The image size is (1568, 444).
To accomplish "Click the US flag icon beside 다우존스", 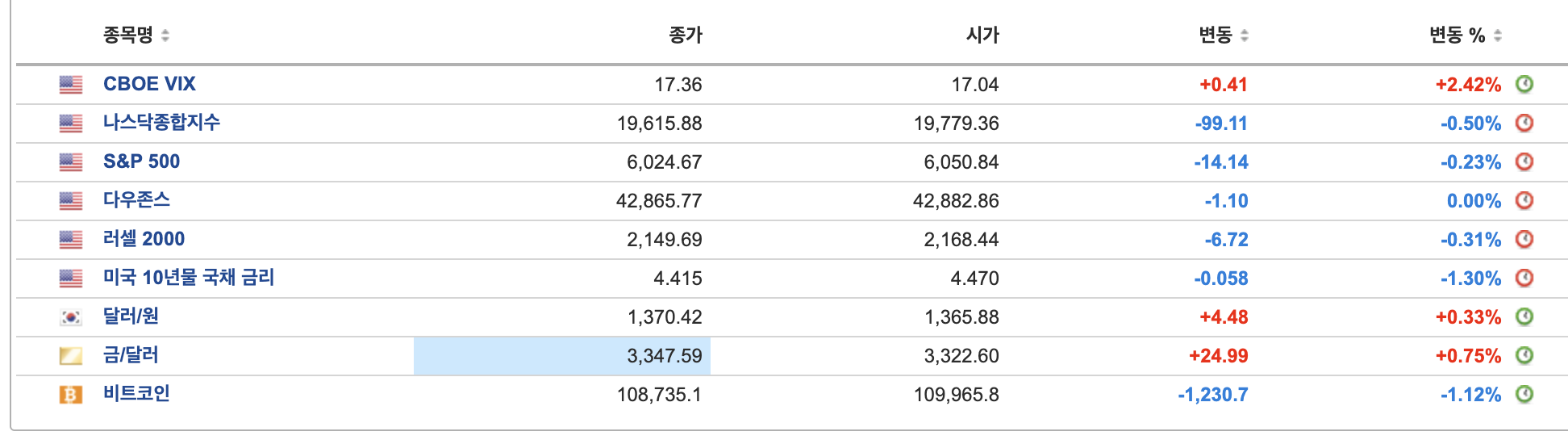I will 71,201.
